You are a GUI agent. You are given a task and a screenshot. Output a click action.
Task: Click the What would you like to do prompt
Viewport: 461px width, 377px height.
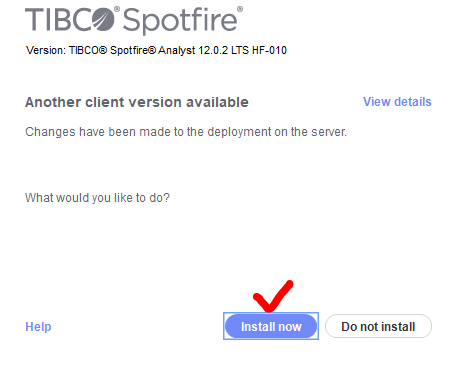point(97,198)
